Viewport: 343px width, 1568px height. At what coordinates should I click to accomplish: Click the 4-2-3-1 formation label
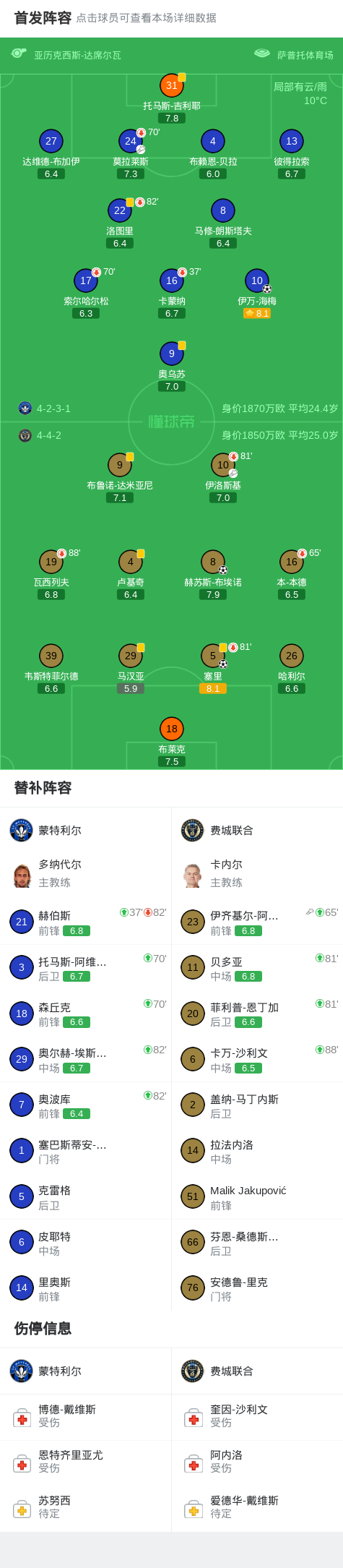point(53,408)
